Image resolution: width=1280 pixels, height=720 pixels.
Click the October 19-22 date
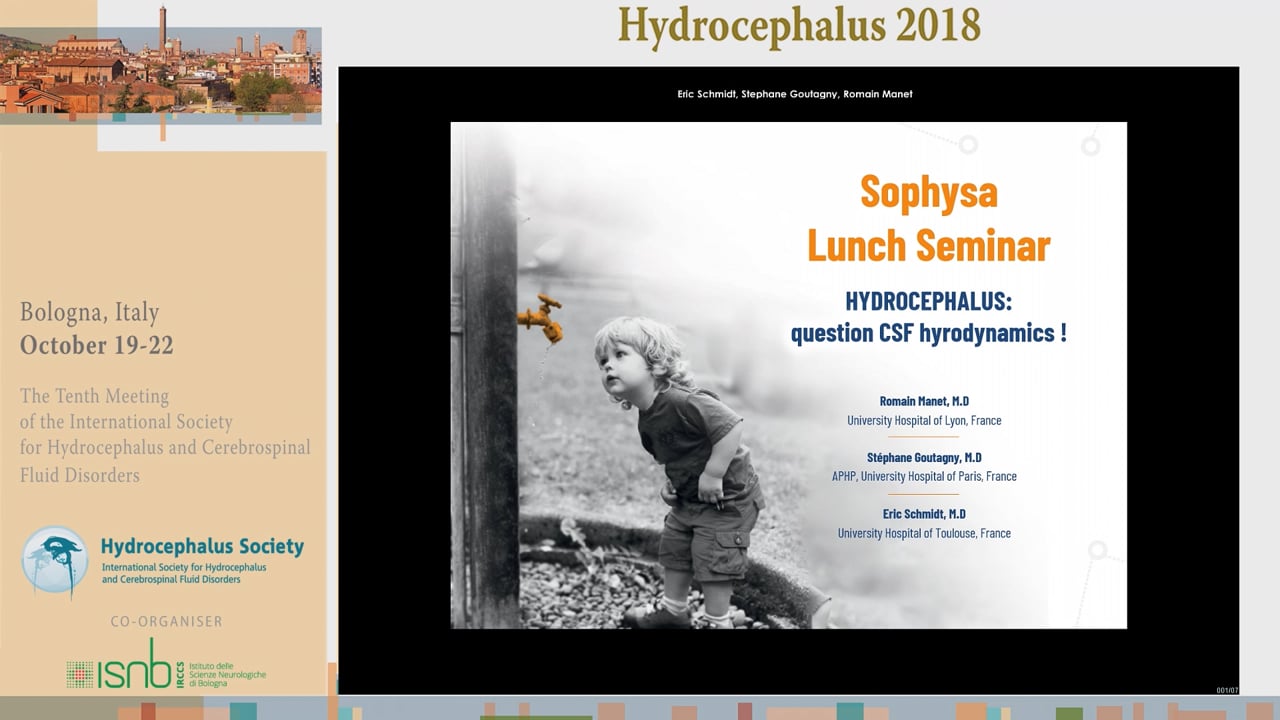[x=97, y=346]
